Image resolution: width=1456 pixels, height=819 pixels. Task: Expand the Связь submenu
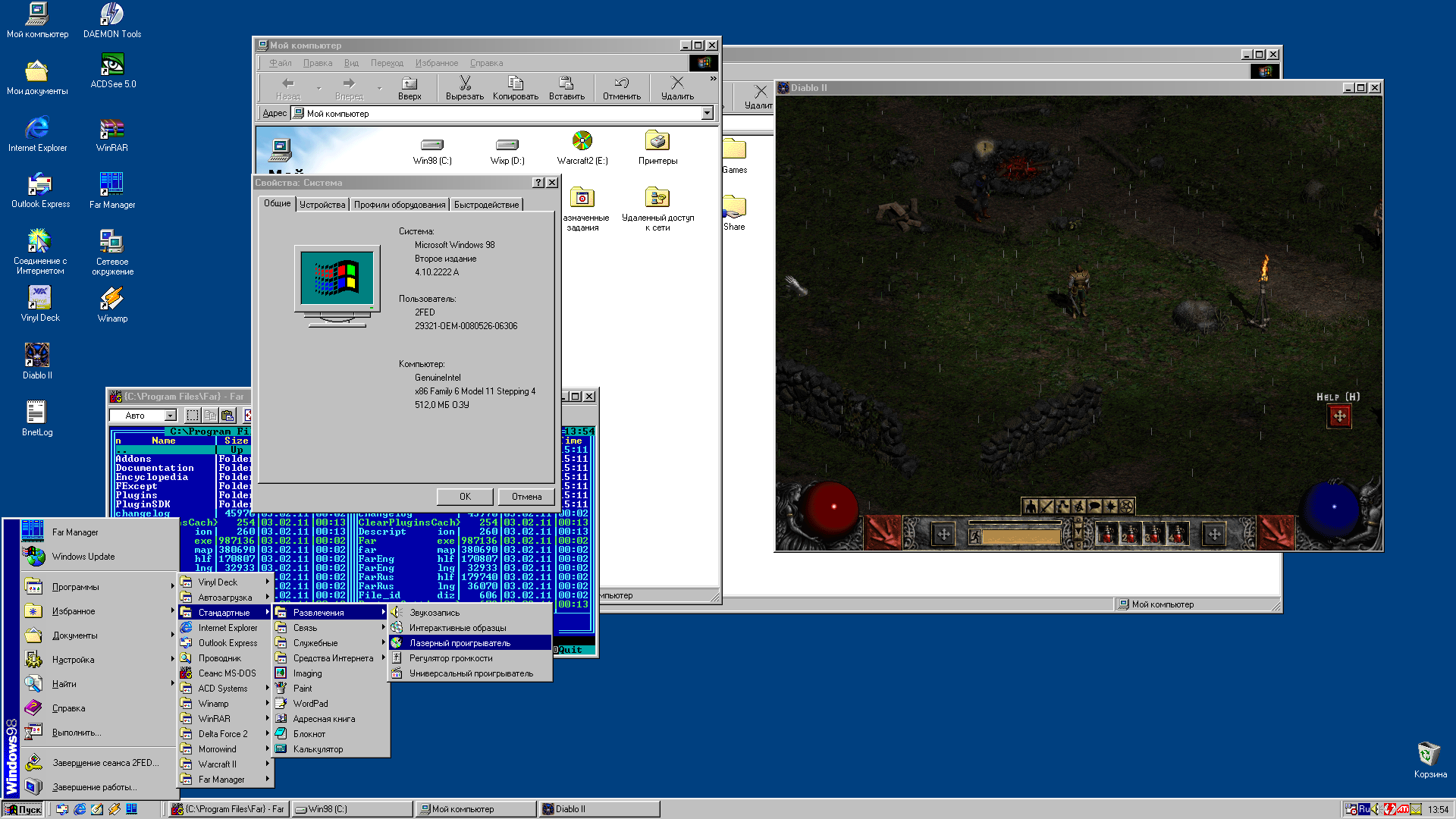[330, 627]
